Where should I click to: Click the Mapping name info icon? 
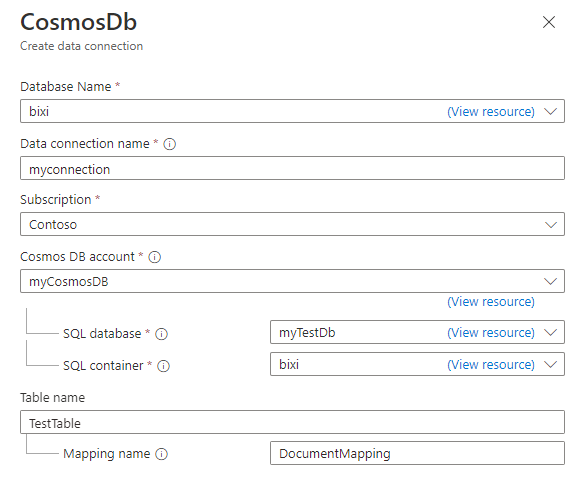(162, 454)
